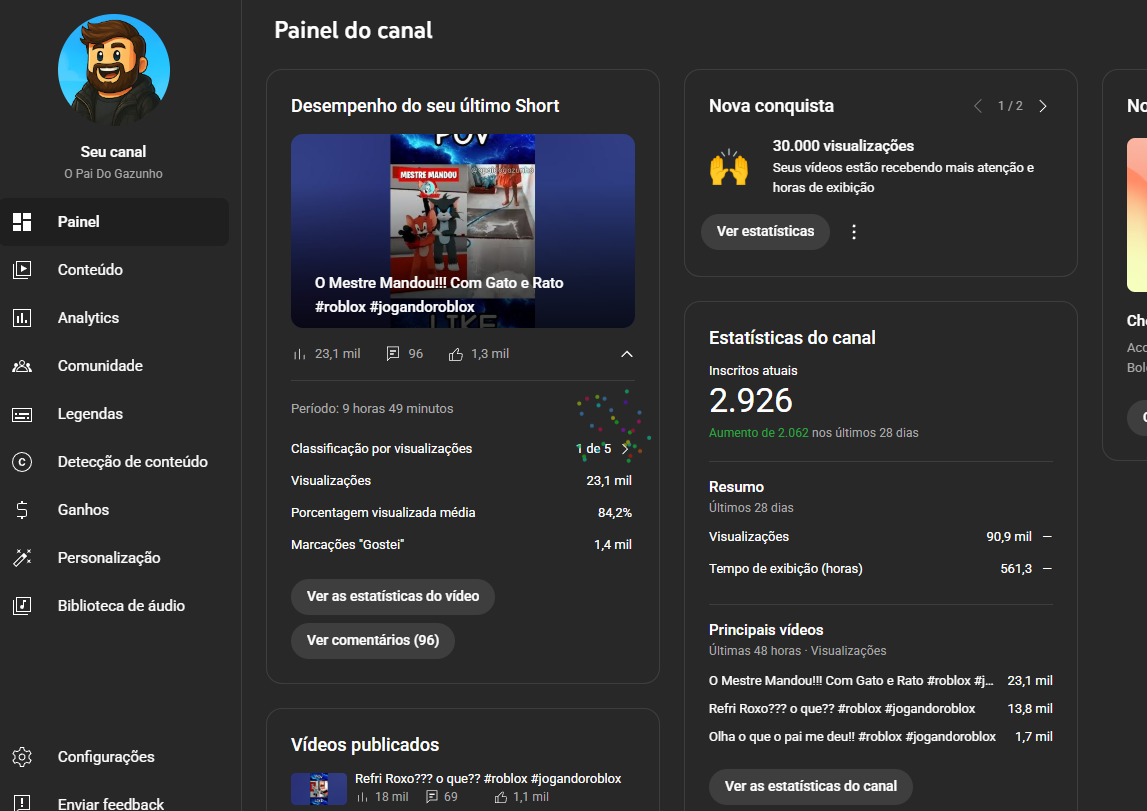This screenshot has height=811, width=1147.
Task: Open Detecção de conteúdo section
Action: click(x=114, y=462)
